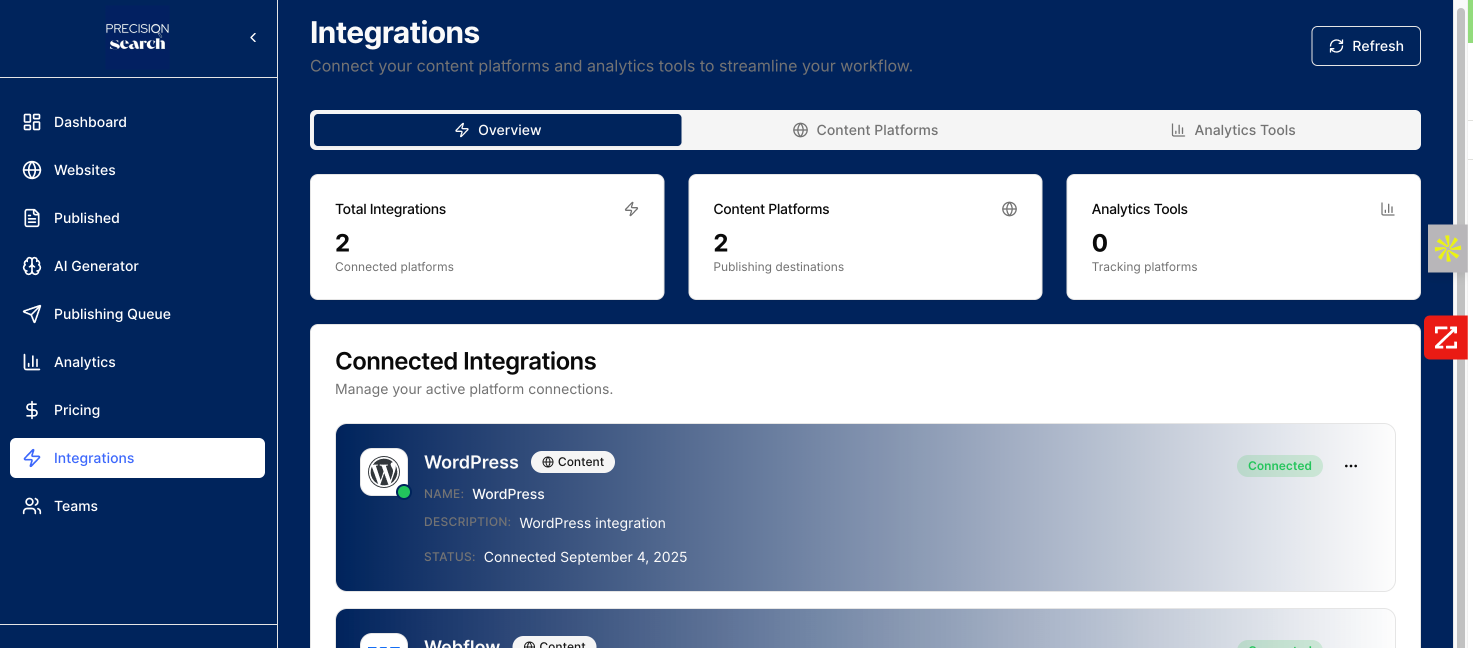Go to Dashboard in sidebar
This screenshot has width=1473, height=648.
click(137, 122)
